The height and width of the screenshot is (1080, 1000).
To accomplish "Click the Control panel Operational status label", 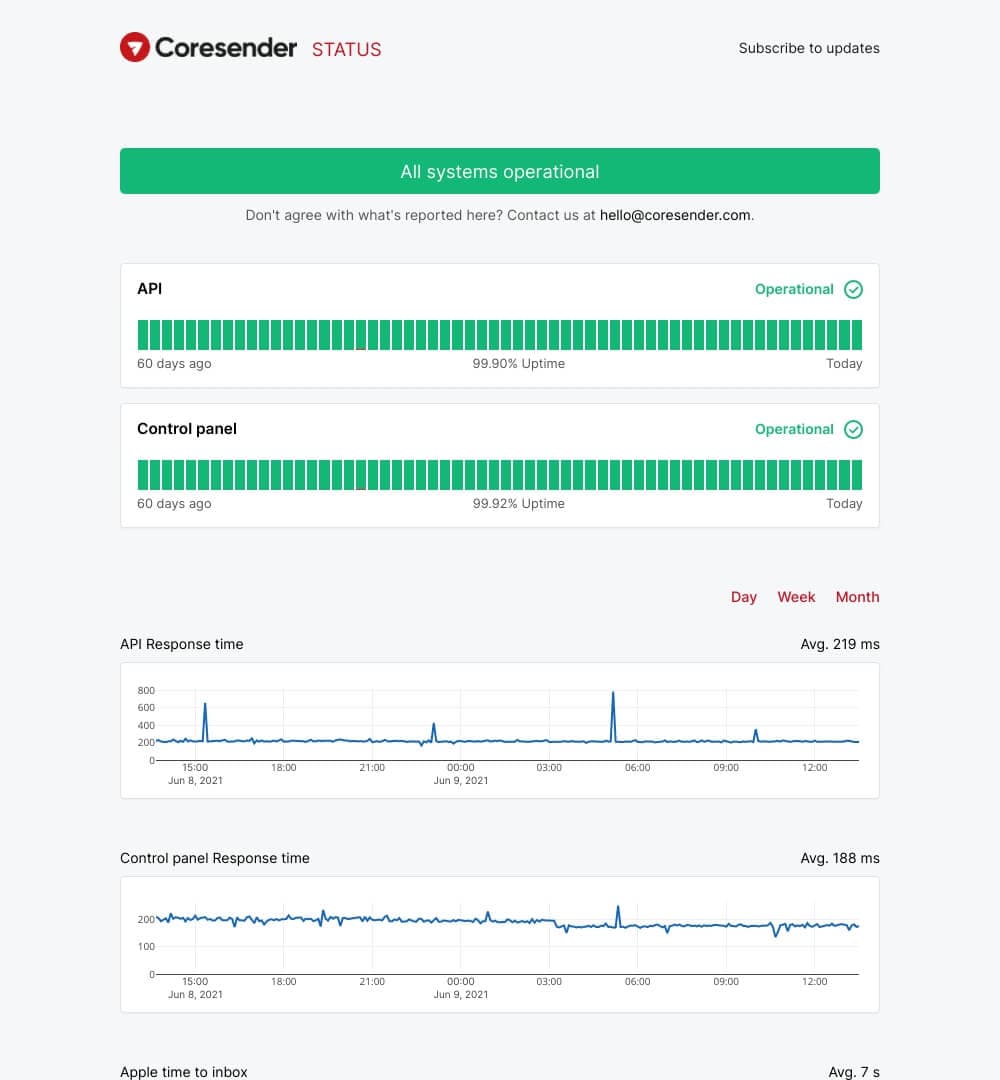I will pos(794,430).
